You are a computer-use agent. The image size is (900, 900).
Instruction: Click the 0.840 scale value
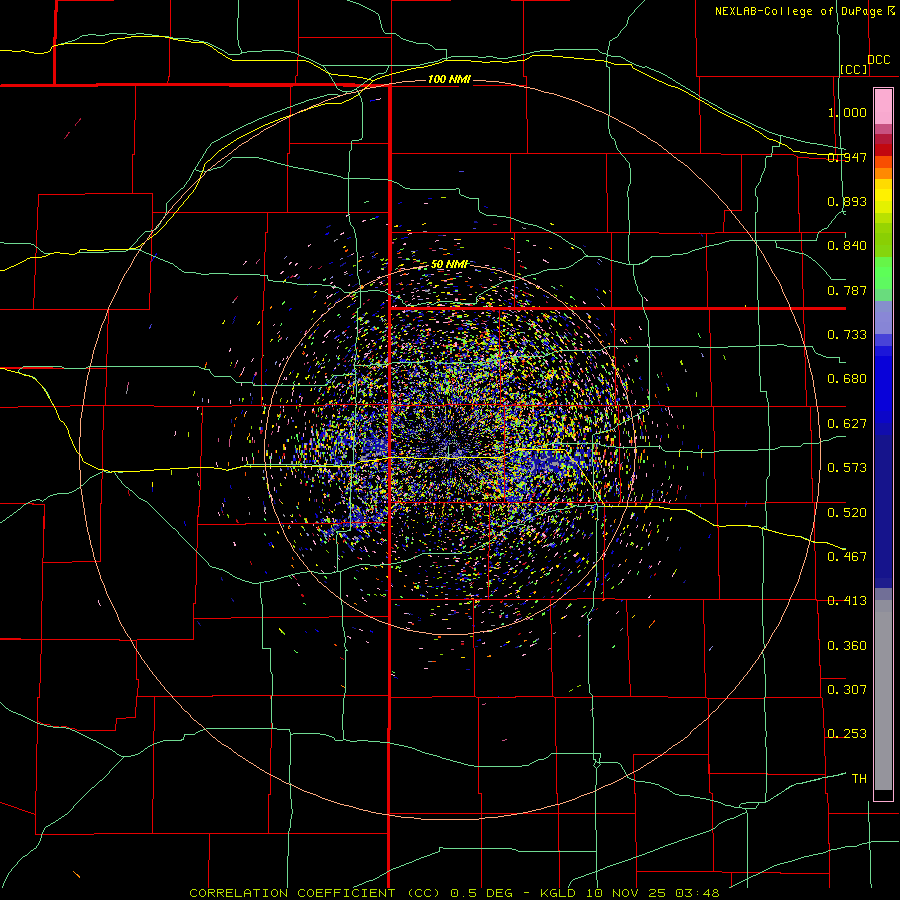[x=847, y=246]
